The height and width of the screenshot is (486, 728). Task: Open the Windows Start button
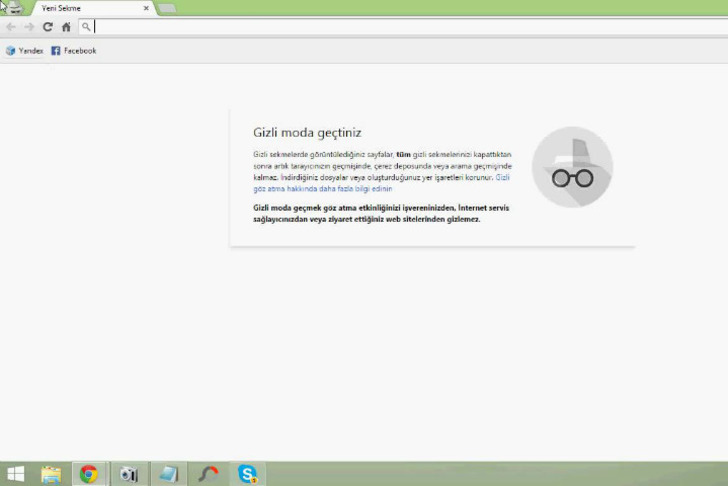point(16,474)
